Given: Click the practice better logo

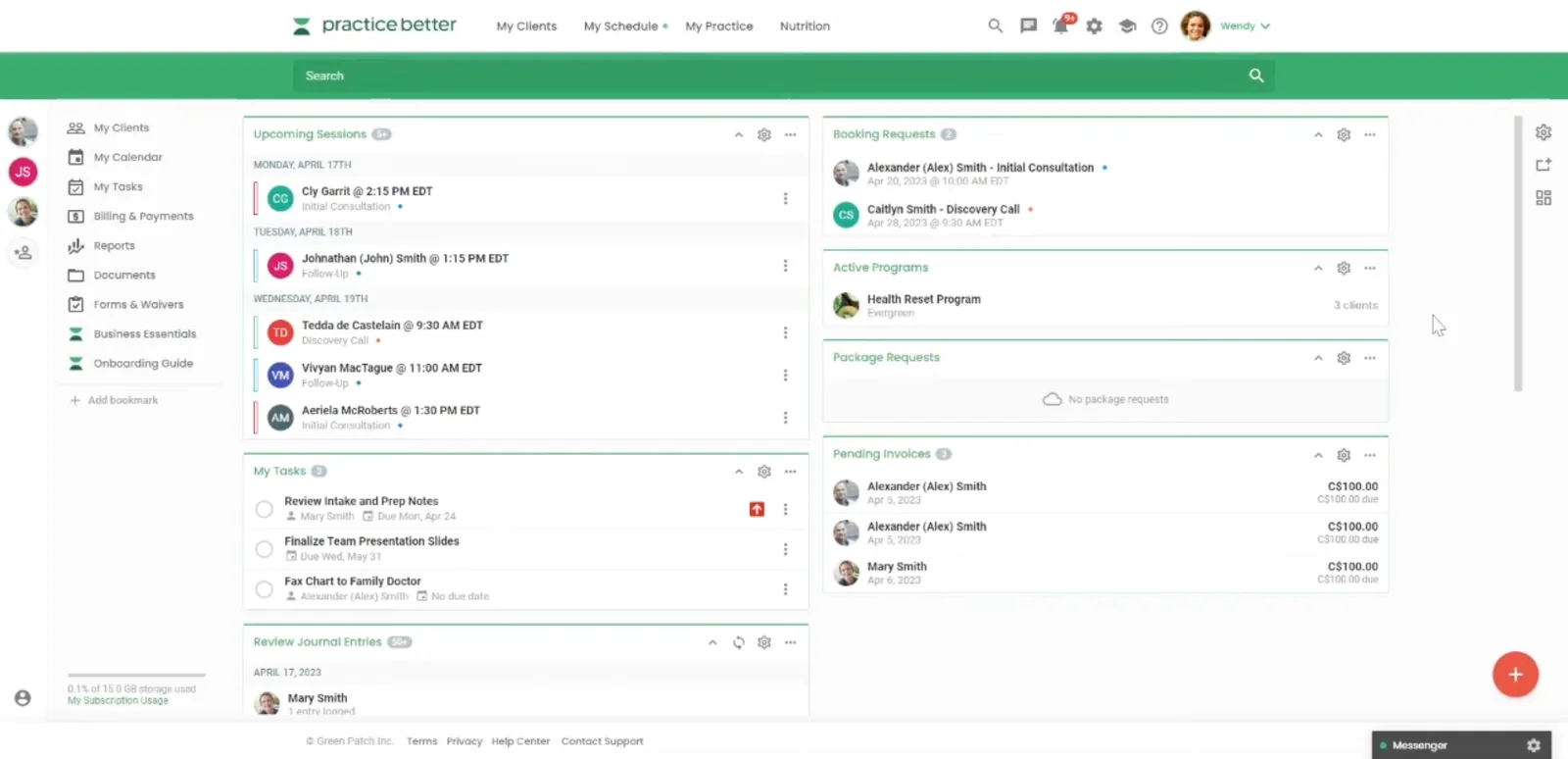Looking at the screenshot, I should pos(374,25).
